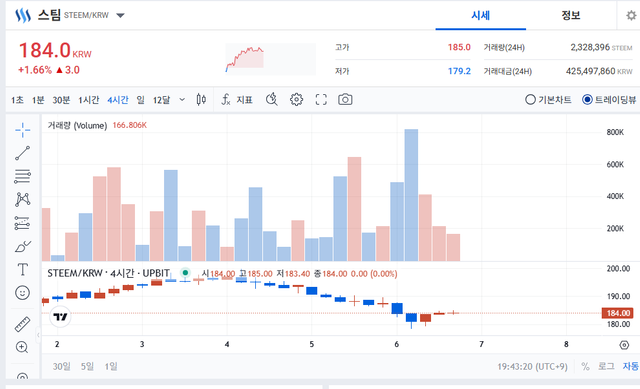Switch to the 시세 tab
The height and width of the screenshot is (389, 640).
[480, 16]
